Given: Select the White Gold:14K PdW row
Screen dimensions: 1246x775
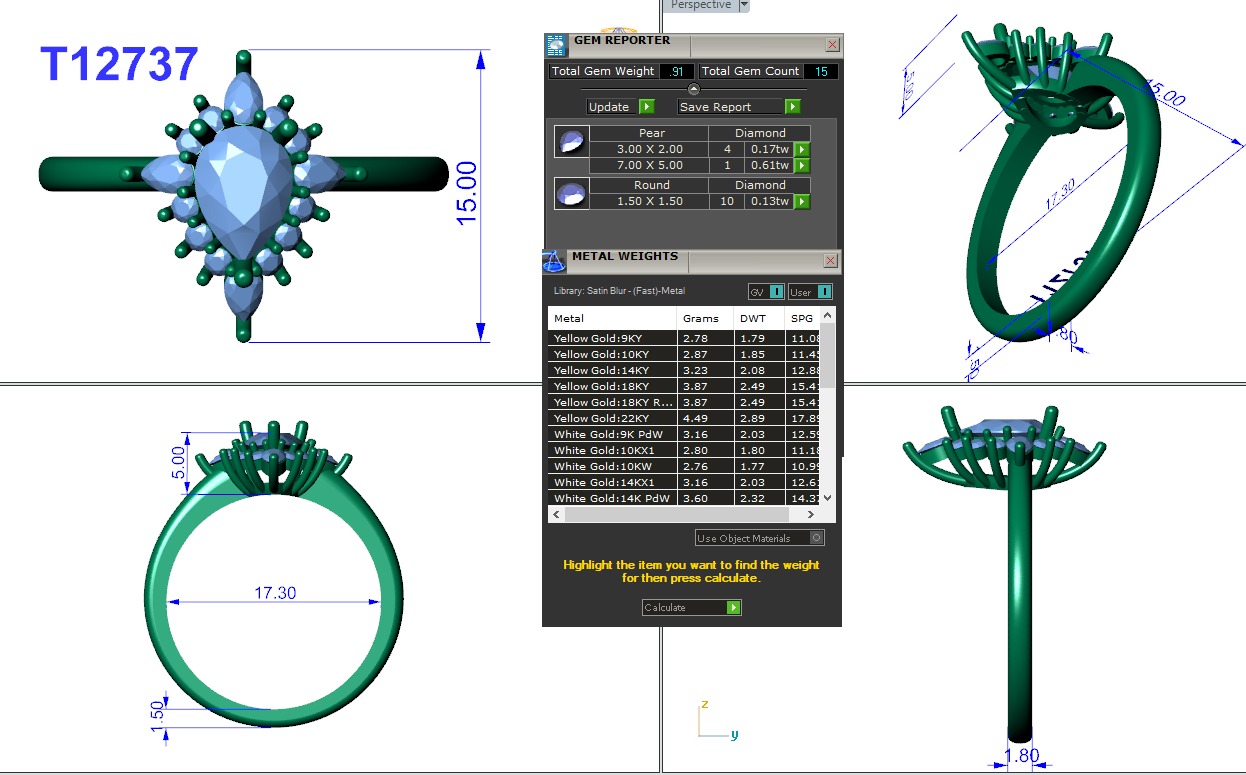Looking at the screenshot, I should 684,498.
